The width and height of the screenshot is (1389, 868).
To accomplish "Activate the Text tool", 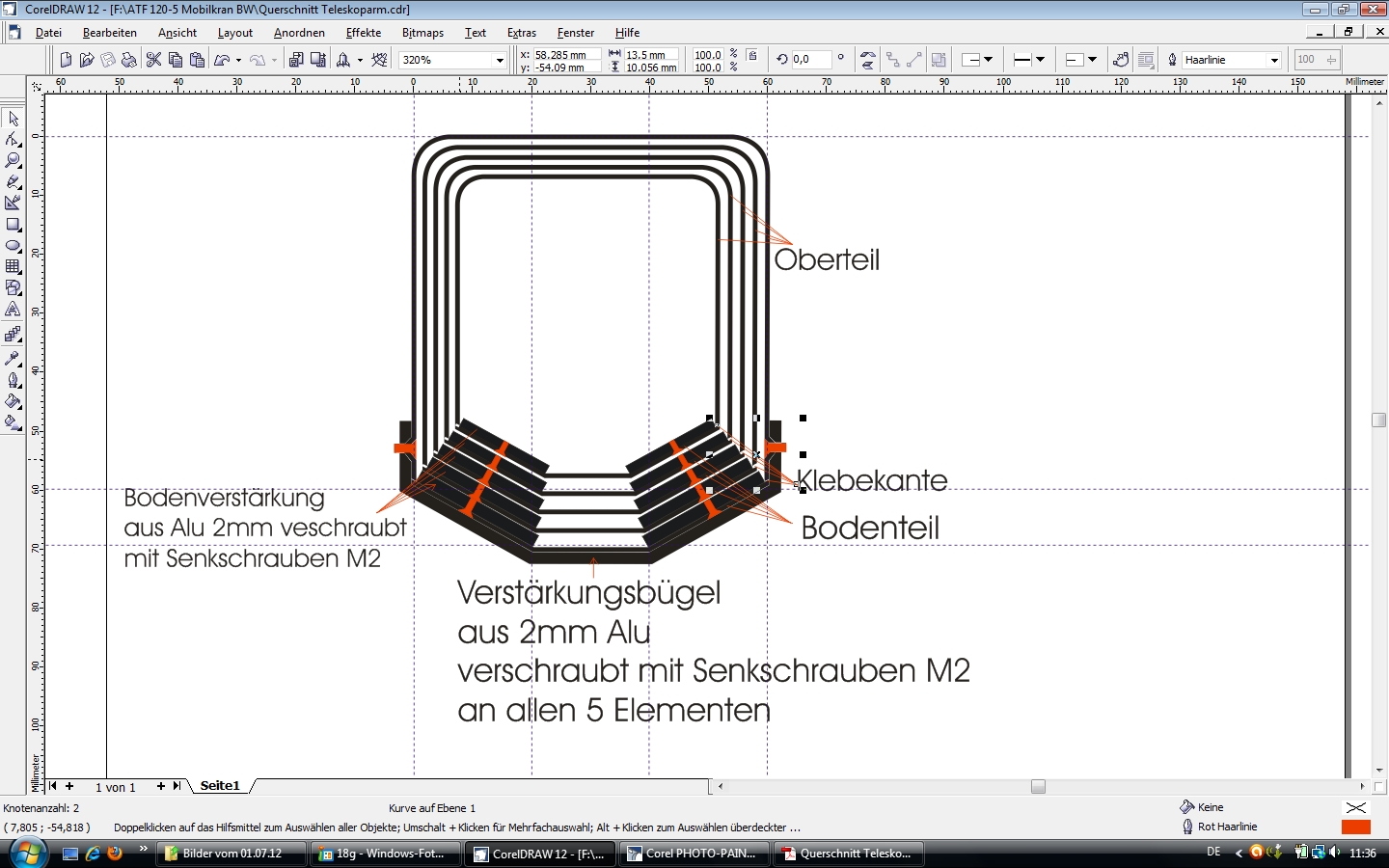I will coord(14,310).
